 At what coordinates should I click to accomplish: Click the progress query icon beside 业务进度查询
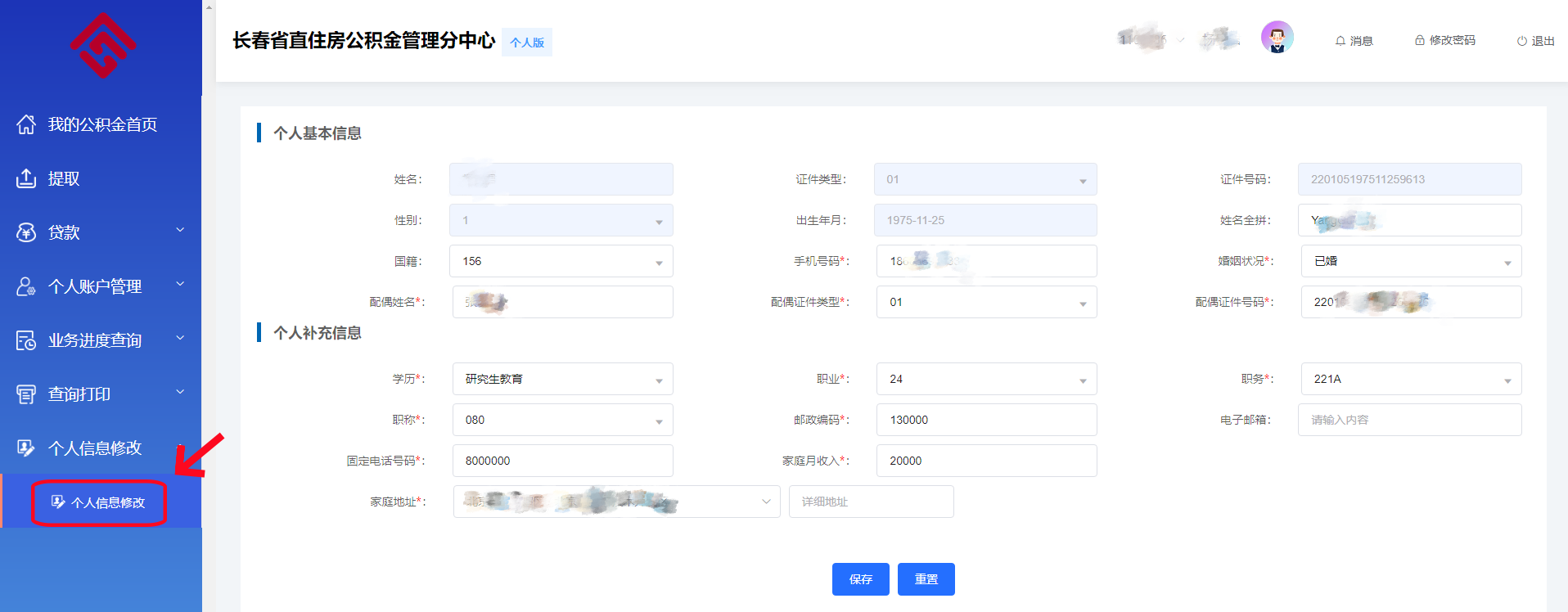click(26, 340)
